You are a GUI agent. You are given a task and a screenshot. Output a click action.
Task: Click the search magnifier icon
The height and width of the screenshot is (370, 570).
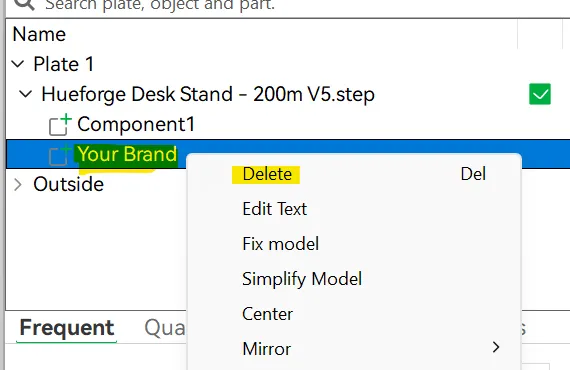click(25, 4)
